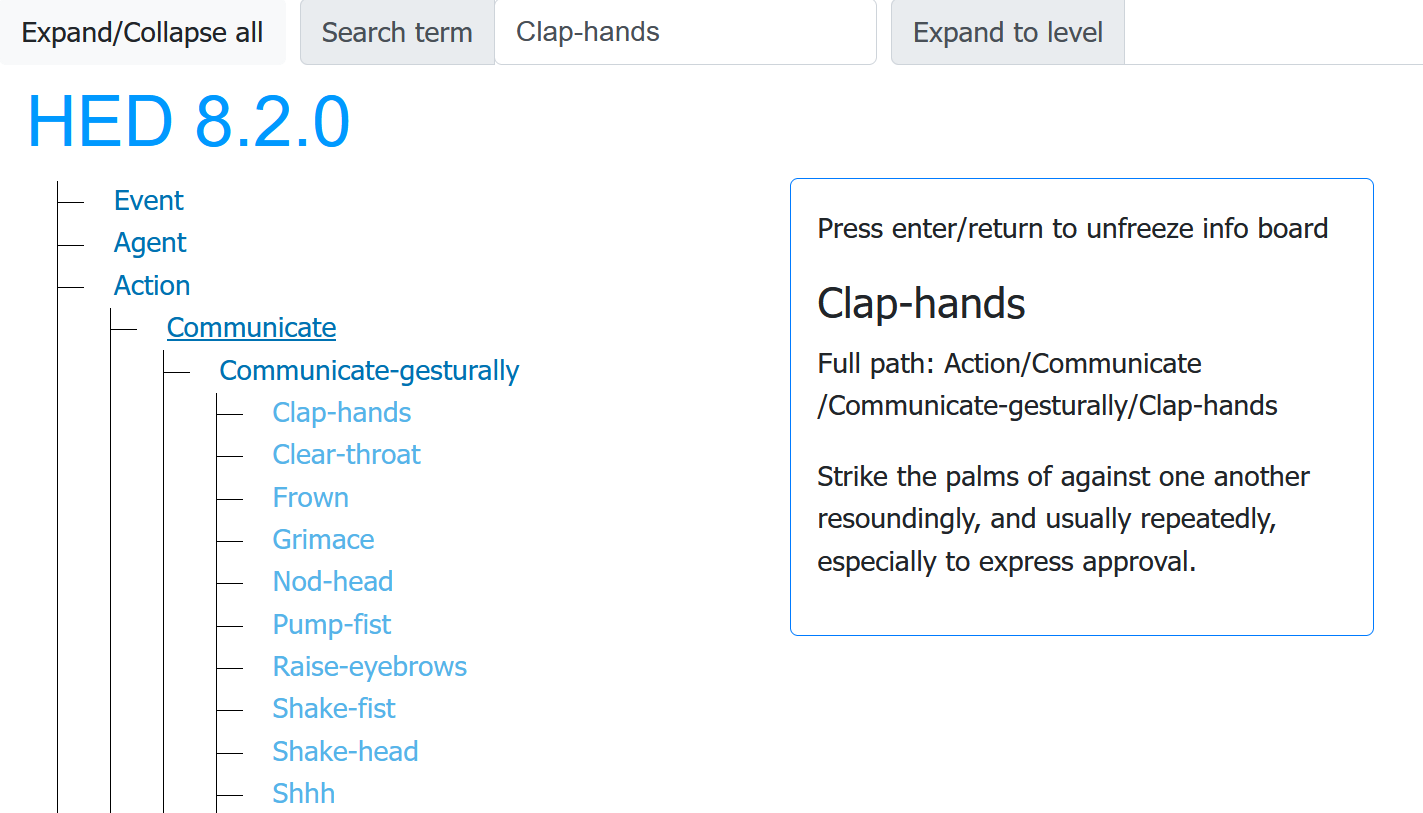
Task: Expand the Agent tree node
Action: pyautogui.click(x=150, y=243)
